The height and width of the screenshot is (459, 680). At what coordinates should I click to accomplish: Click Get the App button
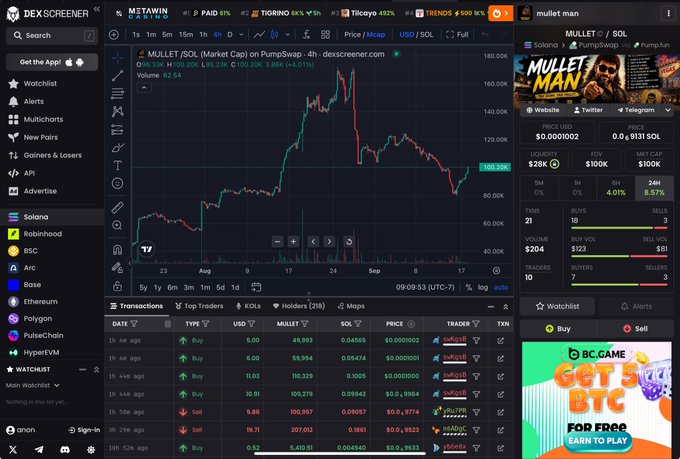coord(52,62)
